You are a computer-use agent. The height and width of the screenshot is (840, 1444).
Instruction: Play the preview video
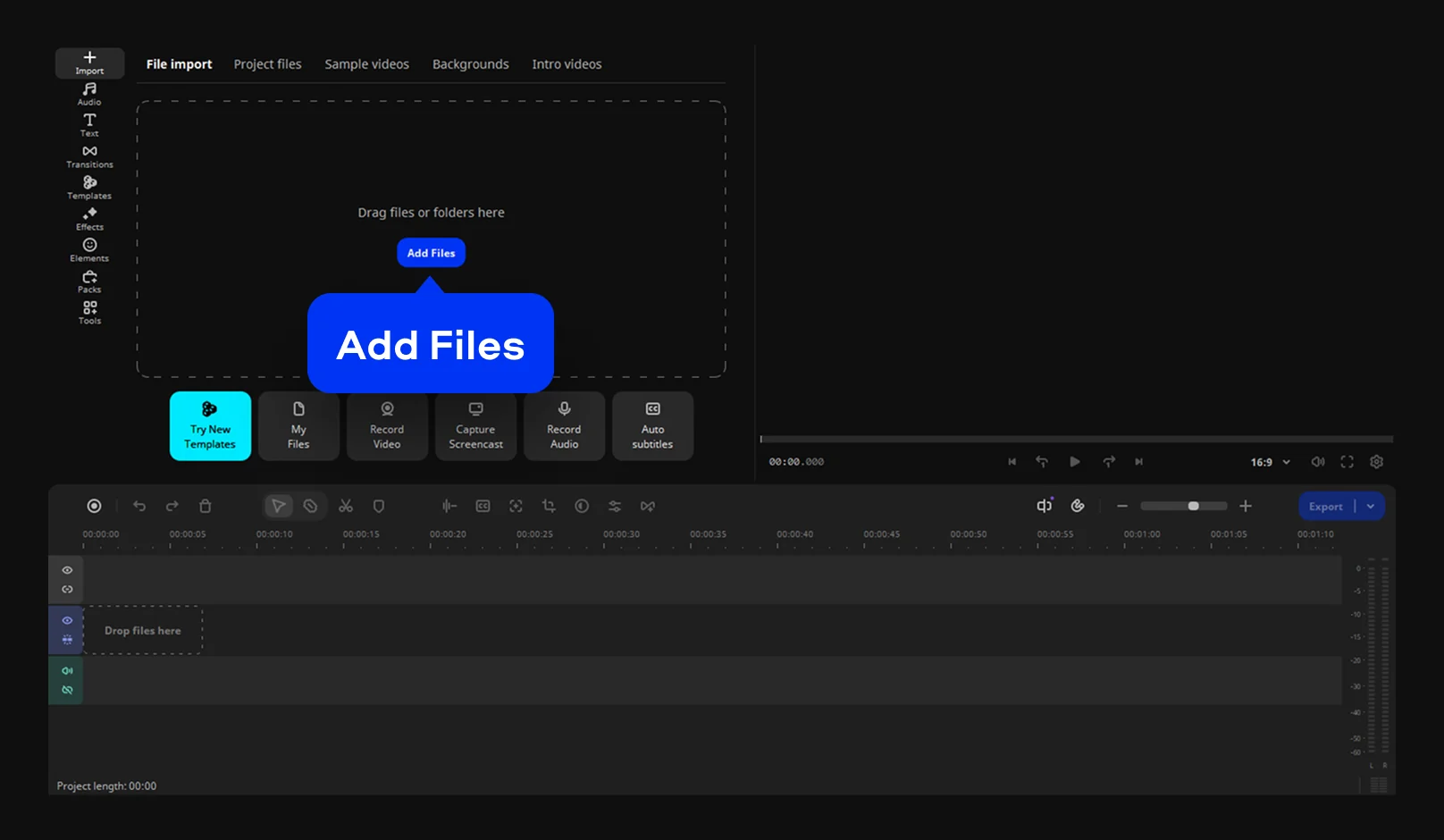click(x=1075, y=462)
